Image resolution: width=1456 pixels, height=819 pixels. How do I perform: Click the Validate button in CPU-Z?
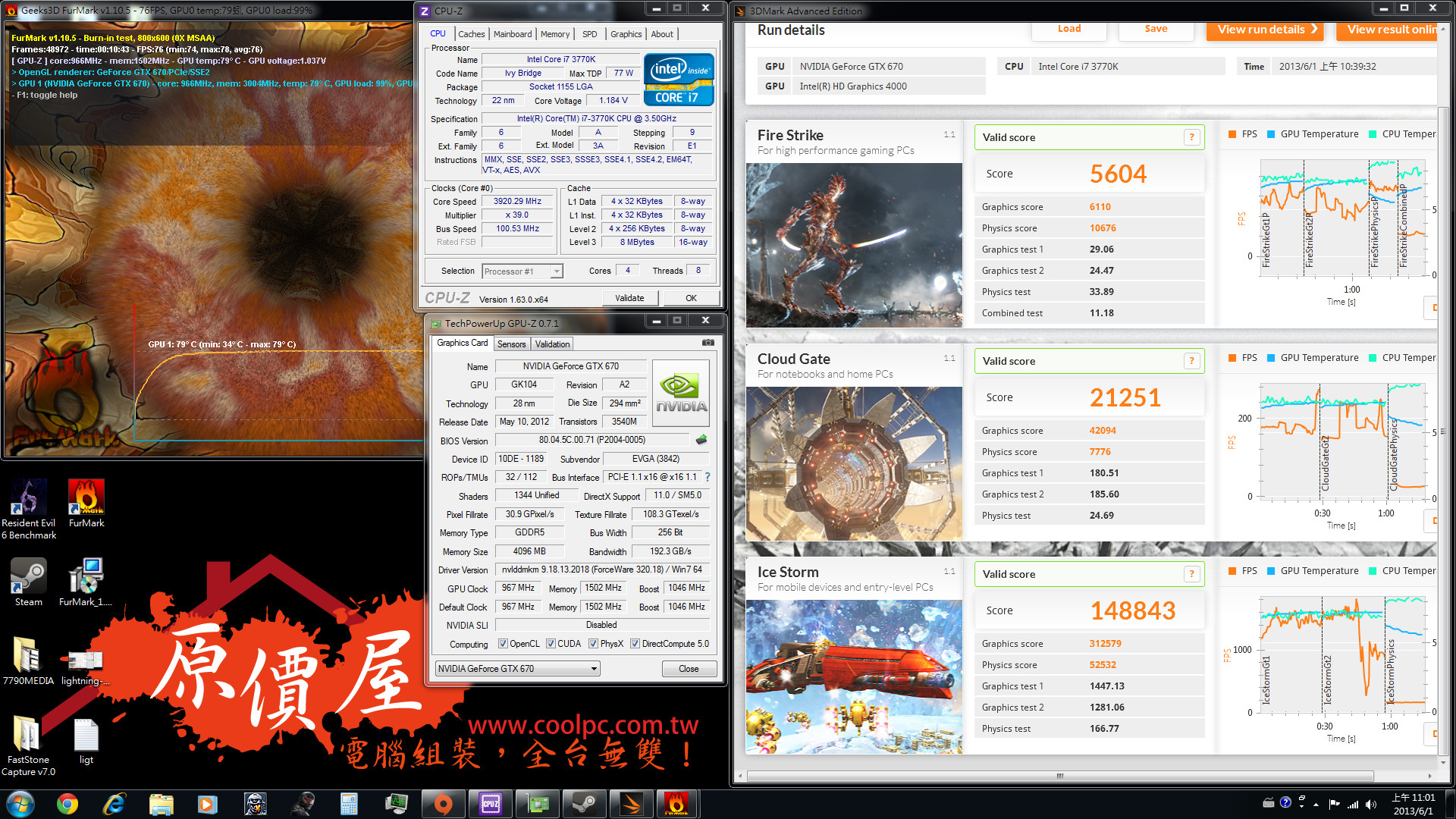[629, 298]
